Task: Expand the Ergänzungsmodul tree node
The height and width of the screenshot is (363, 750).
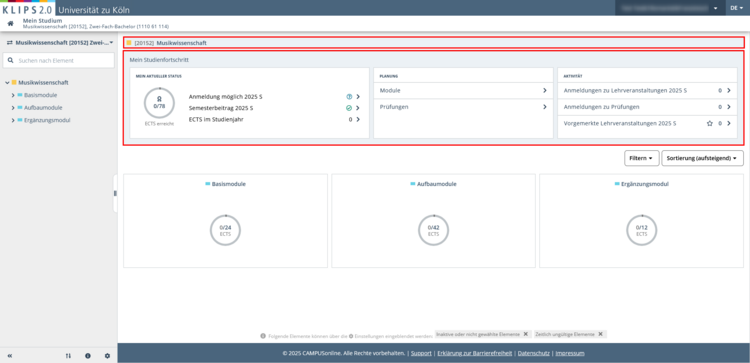Action: point(13,121)
